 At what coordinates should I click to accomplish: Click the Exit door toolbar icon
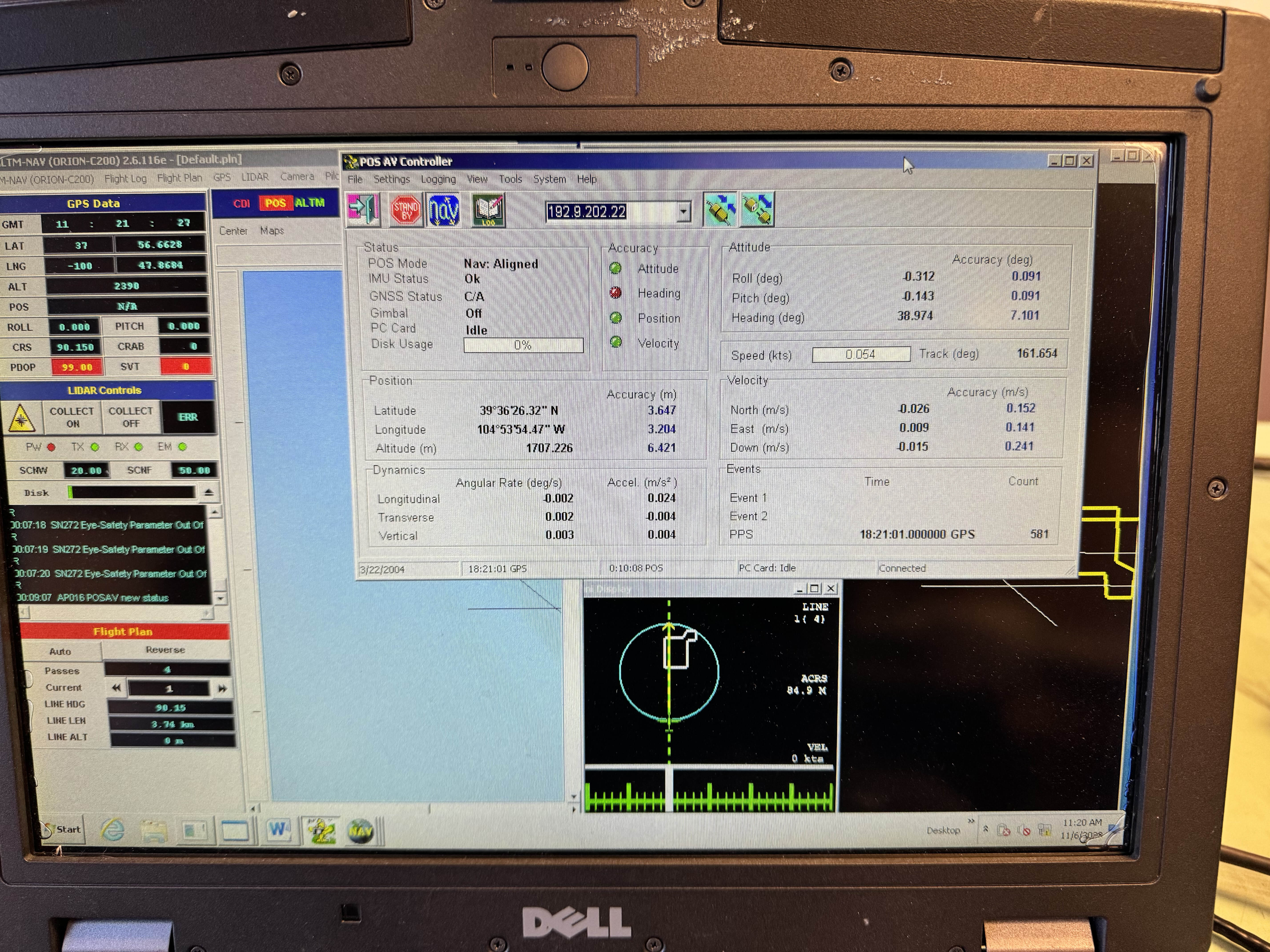364,210
